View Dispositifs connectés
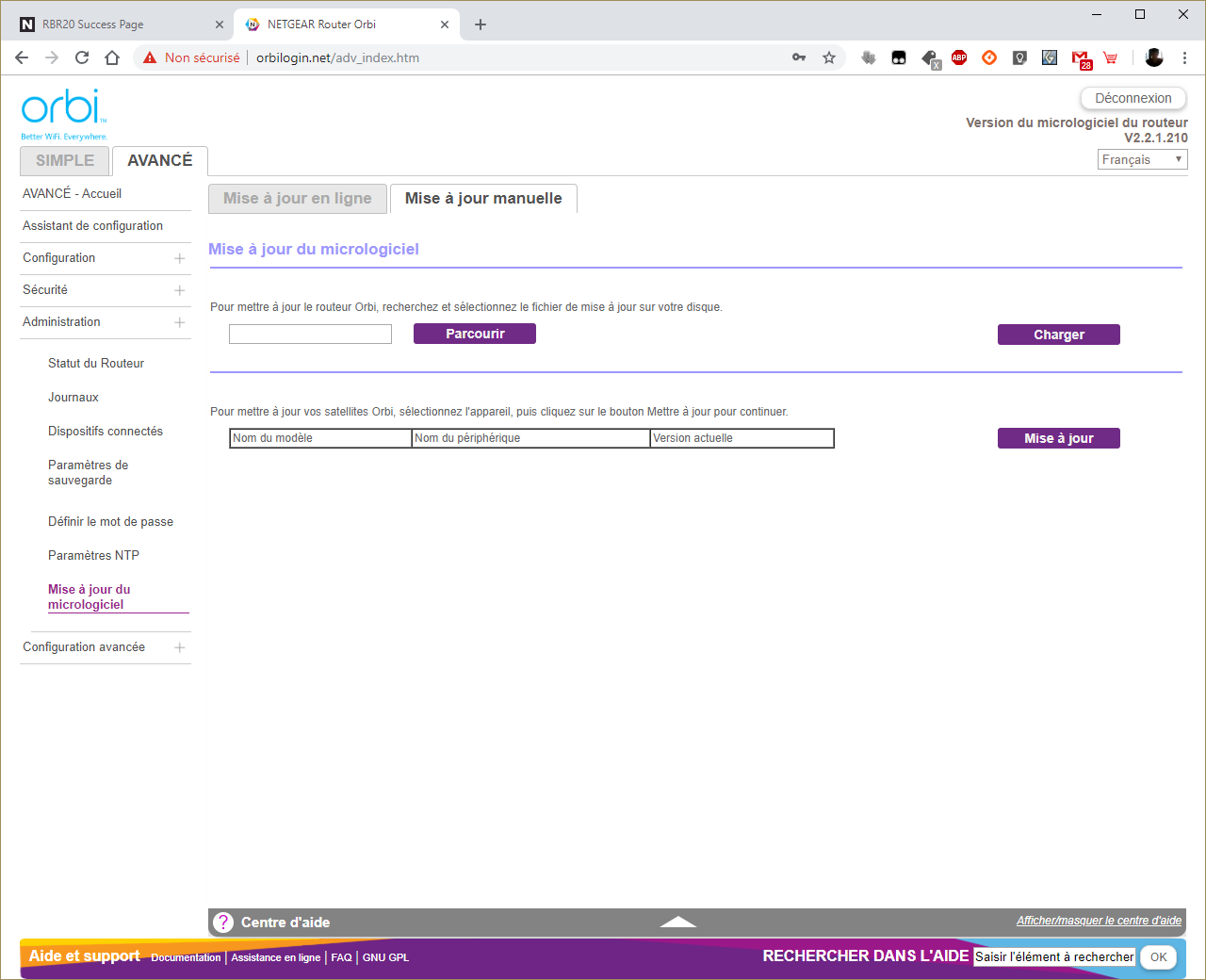 (106, 431)
